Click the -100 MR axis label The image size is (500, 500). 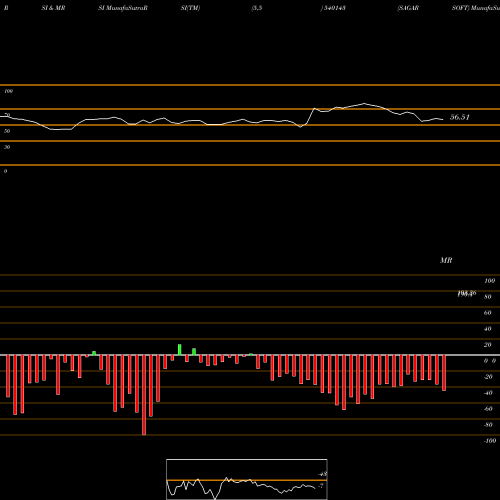click(490, 441)
